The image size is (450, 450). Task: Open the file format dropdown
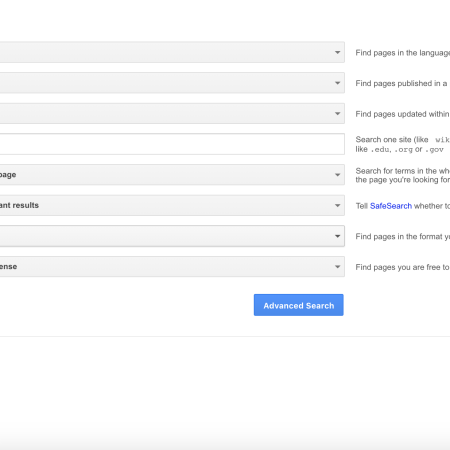pyautogui.click(x=172, y=236)
